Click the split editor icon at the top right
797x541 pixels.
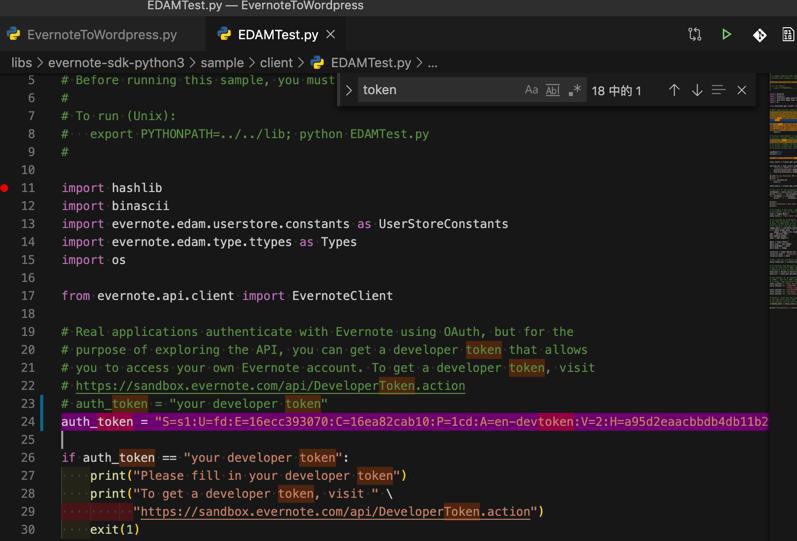788,35
